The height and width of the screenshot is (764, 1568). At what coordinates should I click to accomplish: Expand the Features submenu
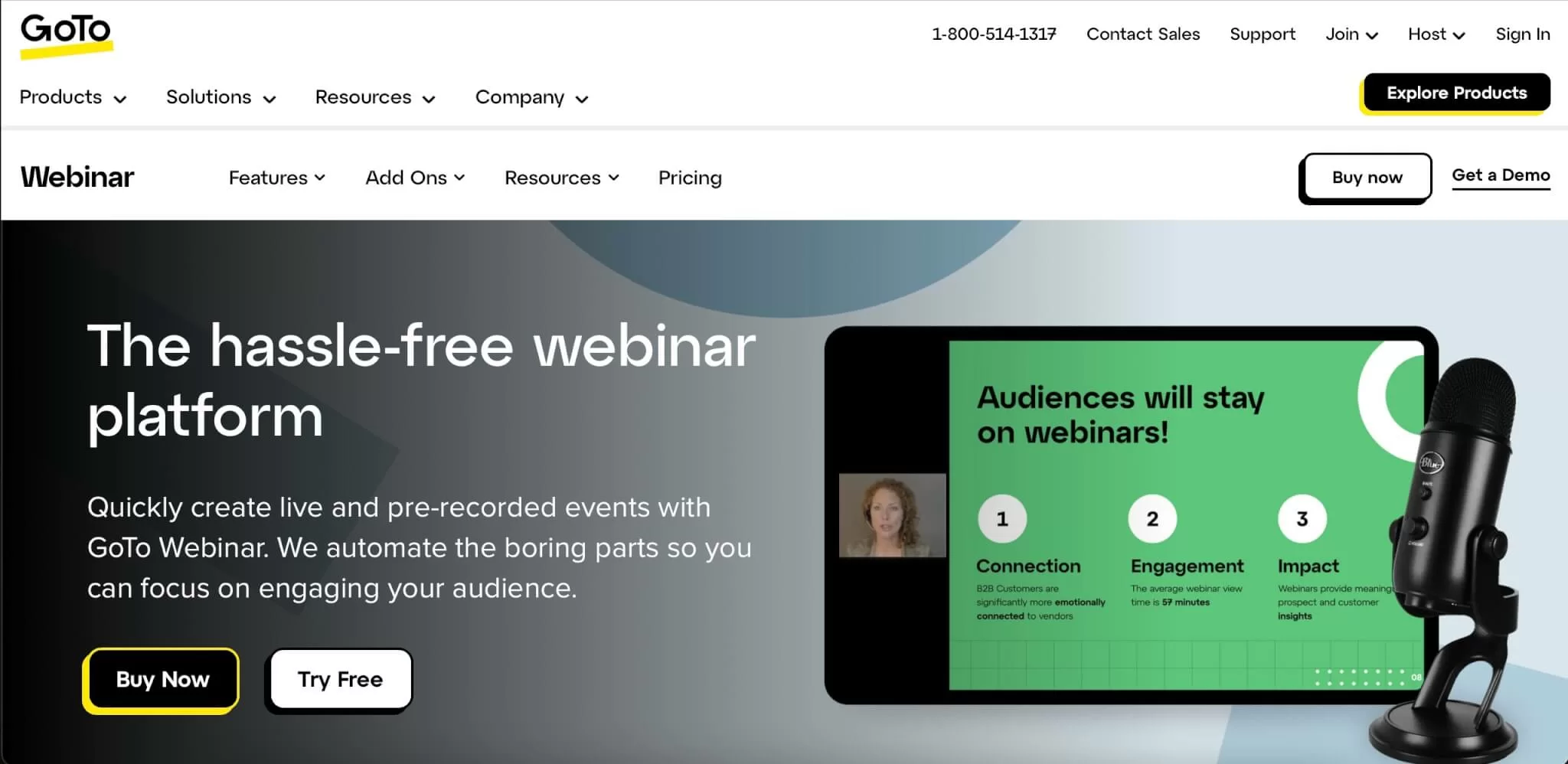(276, 178)
